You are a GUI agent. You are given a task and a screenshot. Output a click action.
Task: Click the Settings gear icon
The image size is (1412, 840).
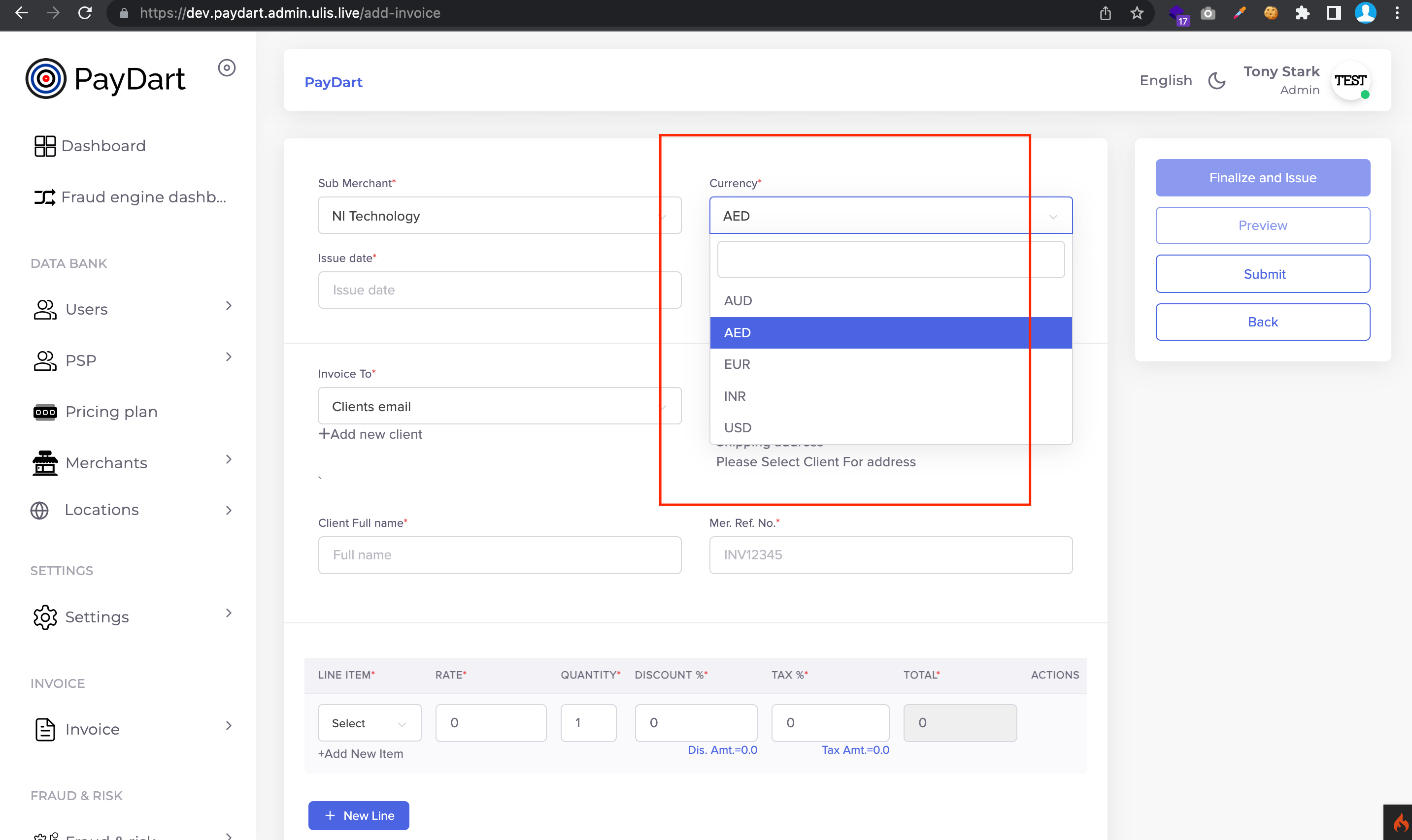coord(45,617)
